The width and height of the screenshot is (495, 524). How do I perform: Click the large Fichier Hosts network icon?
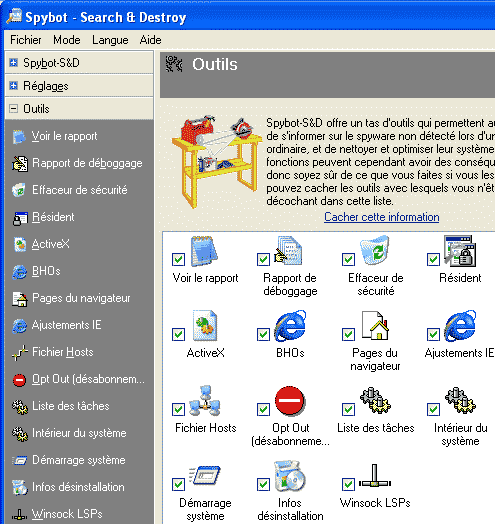205,401
